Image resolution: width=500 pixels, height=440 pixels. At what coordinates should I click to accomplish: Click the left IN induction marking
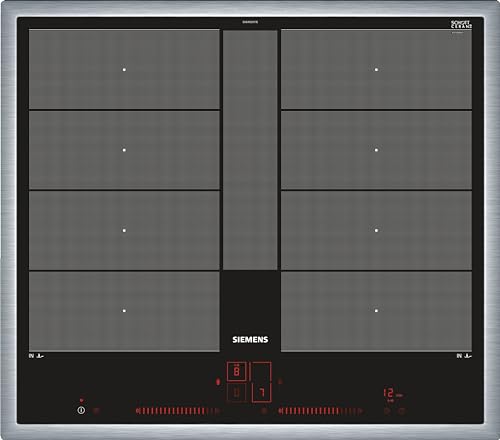36,356
